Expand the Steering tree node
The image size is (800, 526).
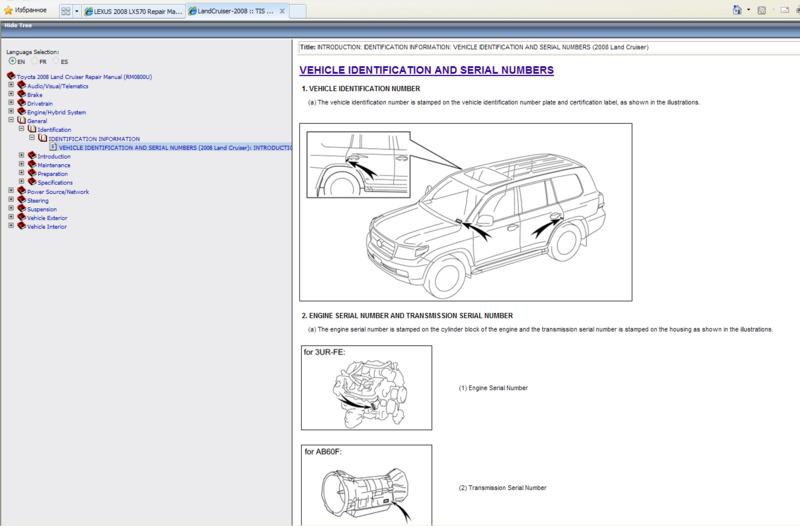coord(11,199)
